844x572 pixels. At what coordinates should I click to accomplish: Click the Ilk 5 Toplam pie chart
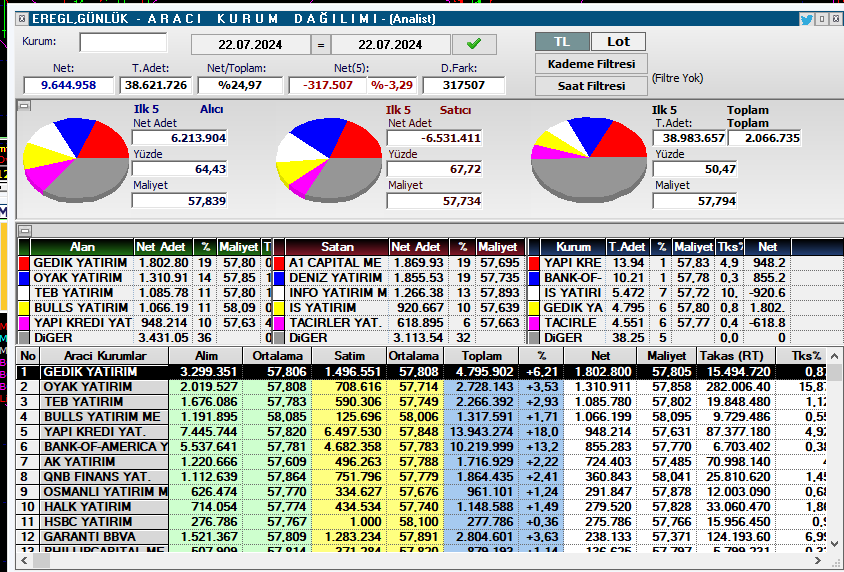[589, 159]
